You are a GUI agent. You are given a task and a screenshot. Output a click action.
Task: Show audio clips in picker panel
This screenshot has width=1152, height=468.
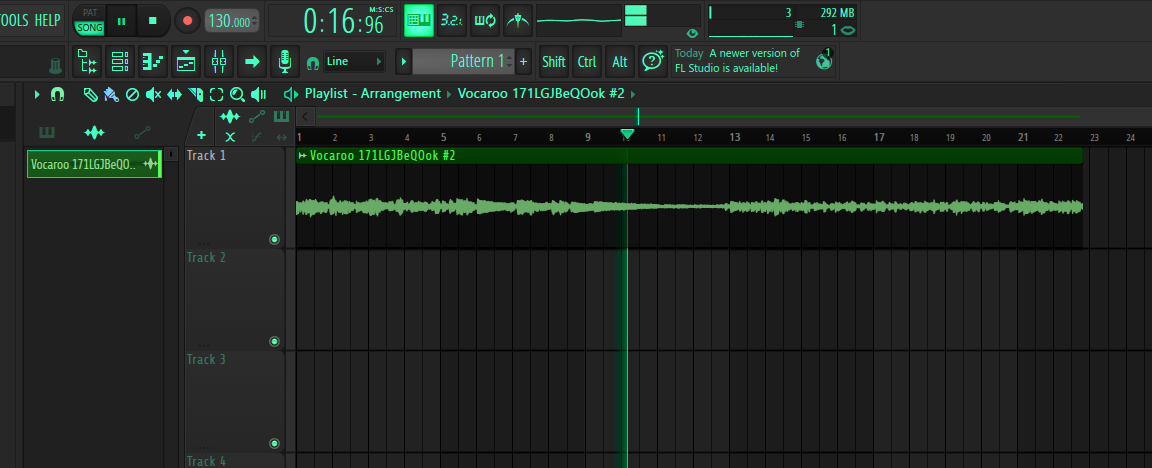(94, 132)
